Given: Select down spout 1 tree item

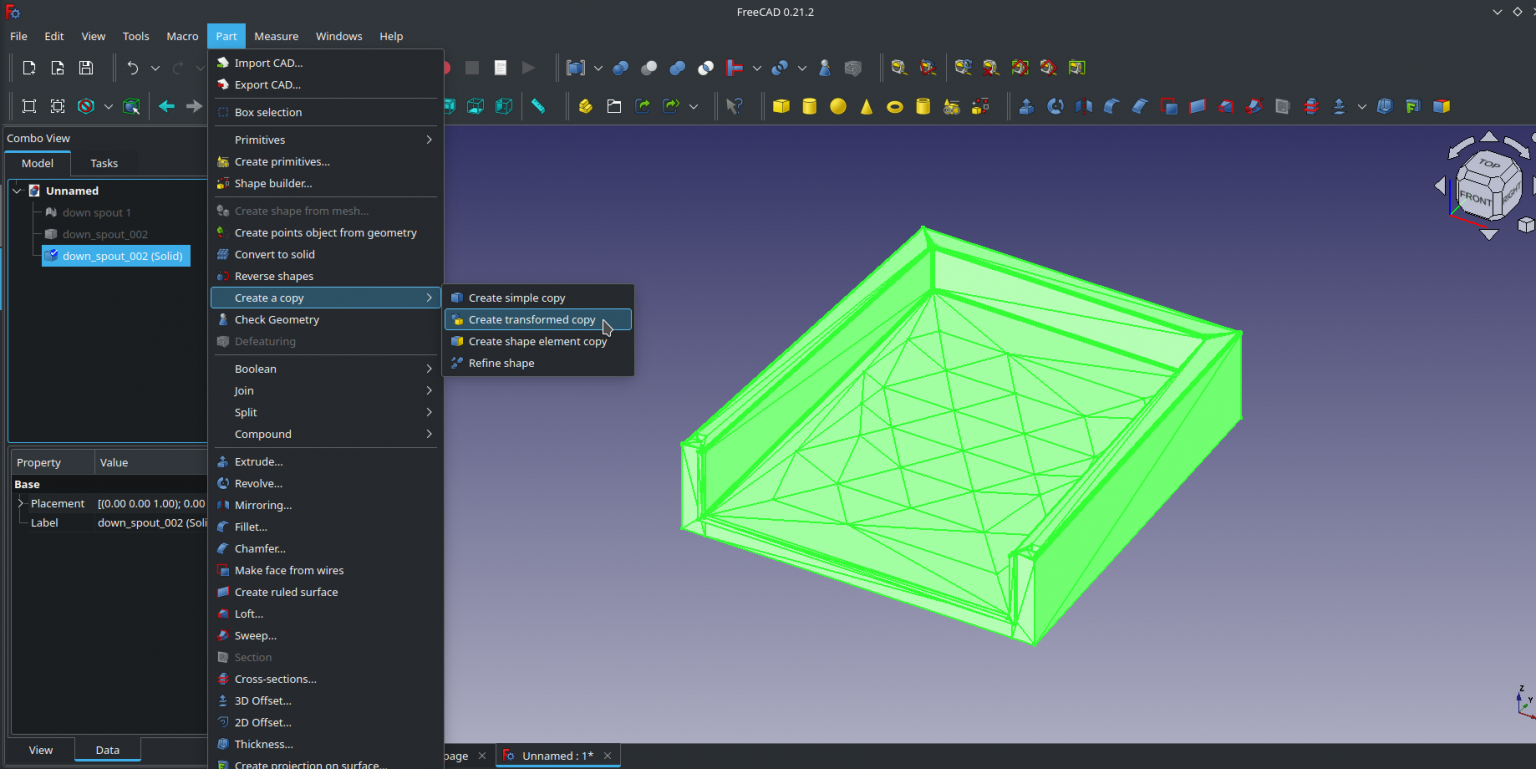Looking at the screenshot, I should 96,213.
